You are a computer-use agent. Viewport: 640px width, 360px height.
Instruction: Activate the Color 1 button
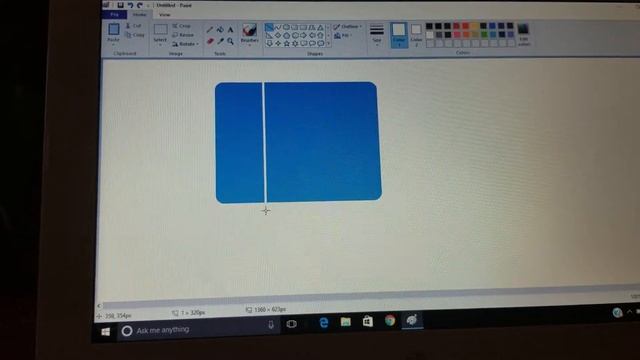399,34
